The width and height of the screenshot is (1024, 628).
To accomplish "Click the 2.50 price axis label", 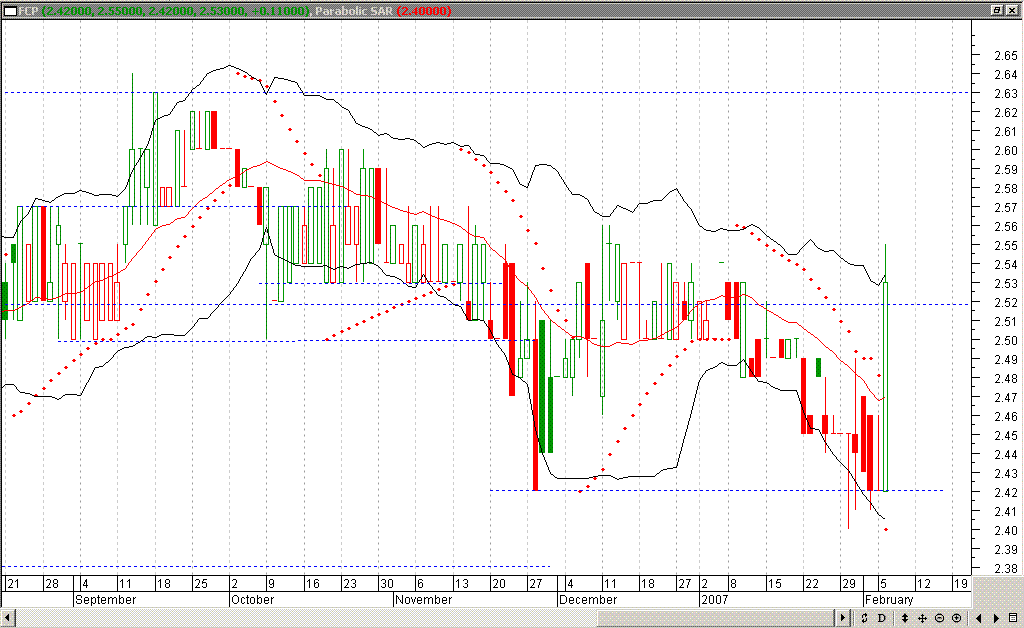I will 1006,341.
